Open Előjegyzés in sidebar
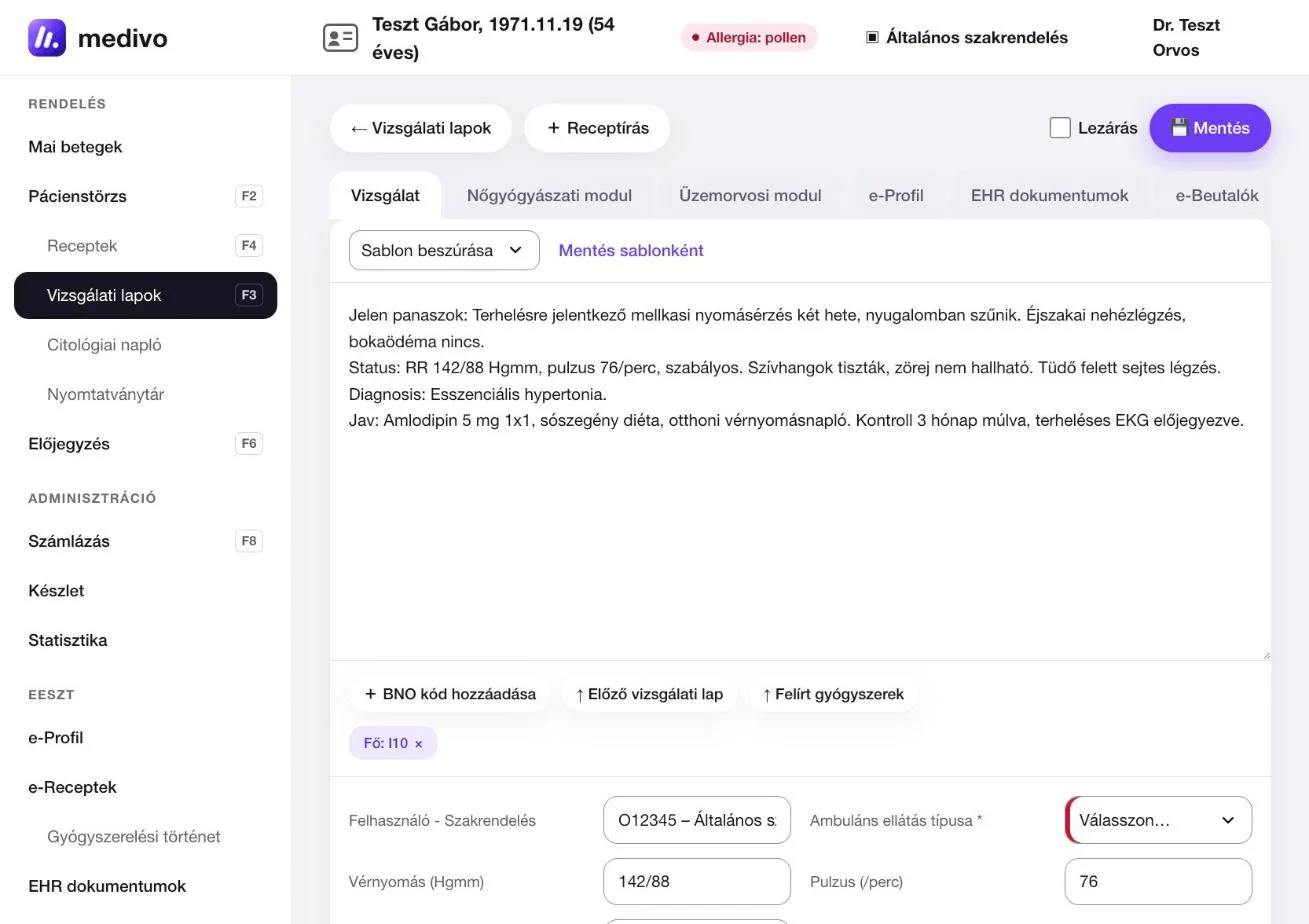Screen dimensions: 1309x924 pyautogui.click(x=145, y=443)
